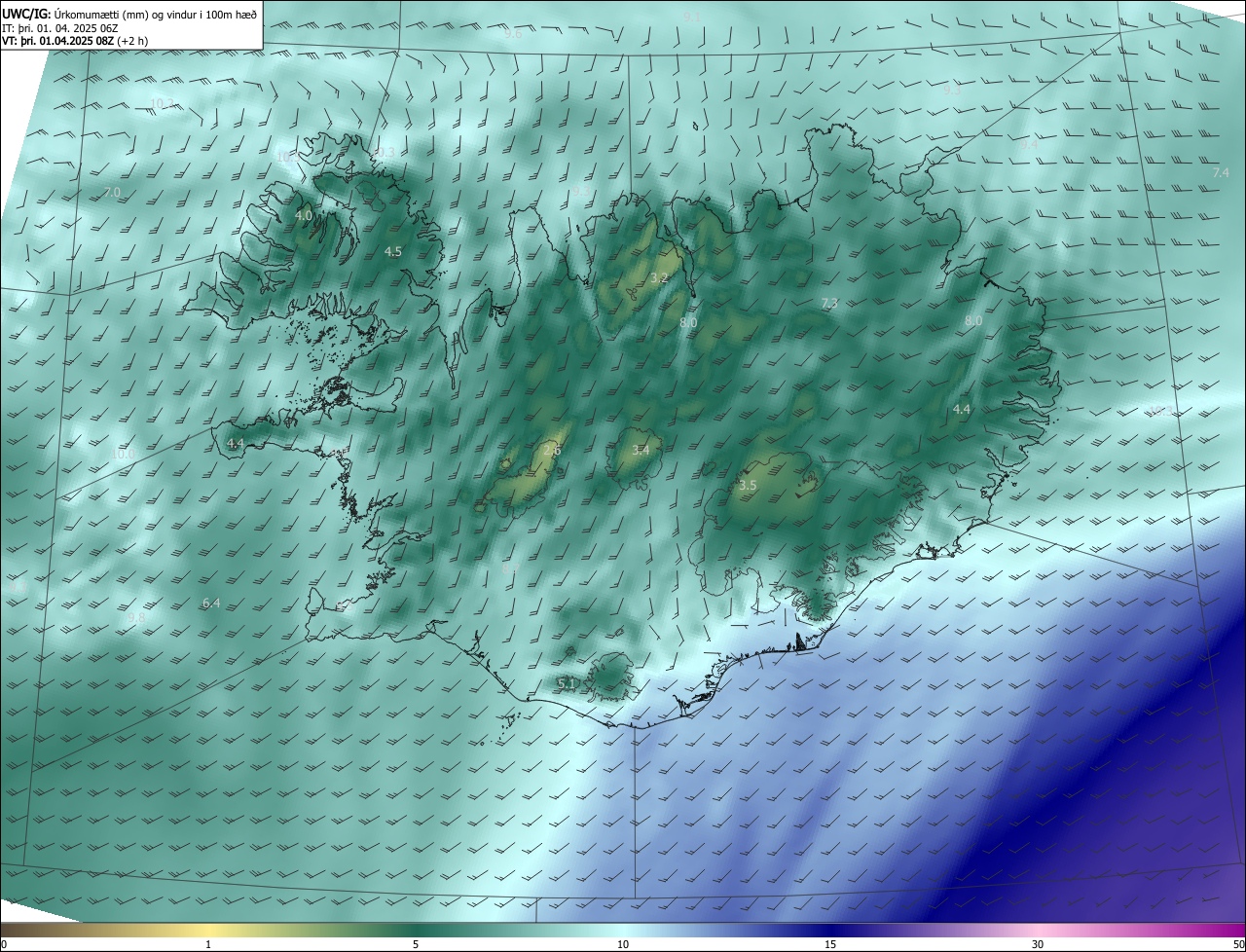The width and height of the screenshot is (1246, 952).
Task: Click the 3.2 value label on the map
Action: click(x=659, y=278)
